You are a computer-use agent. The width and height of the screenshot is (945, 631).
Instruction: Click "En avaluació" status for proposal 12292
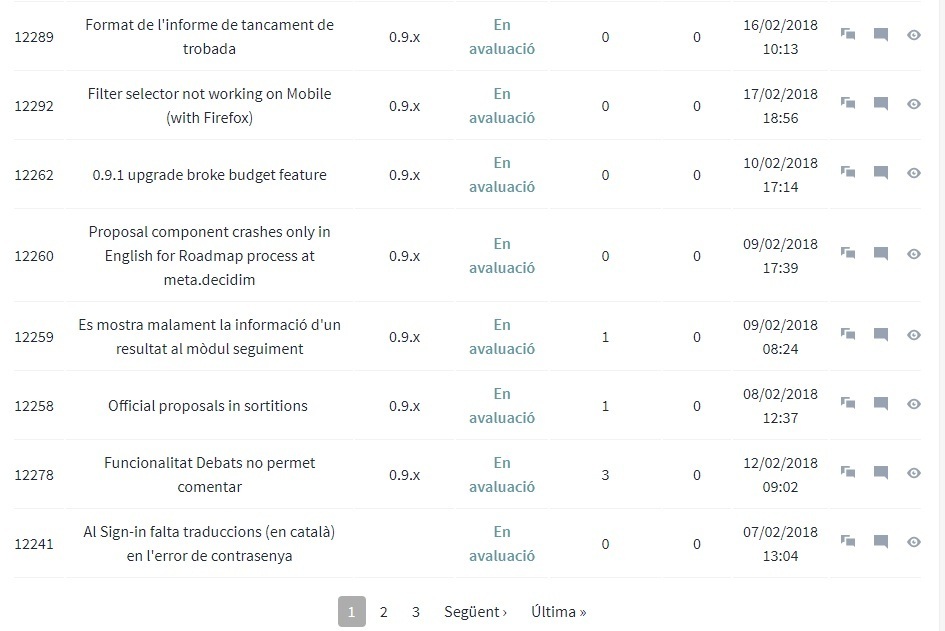pos(502,106)
